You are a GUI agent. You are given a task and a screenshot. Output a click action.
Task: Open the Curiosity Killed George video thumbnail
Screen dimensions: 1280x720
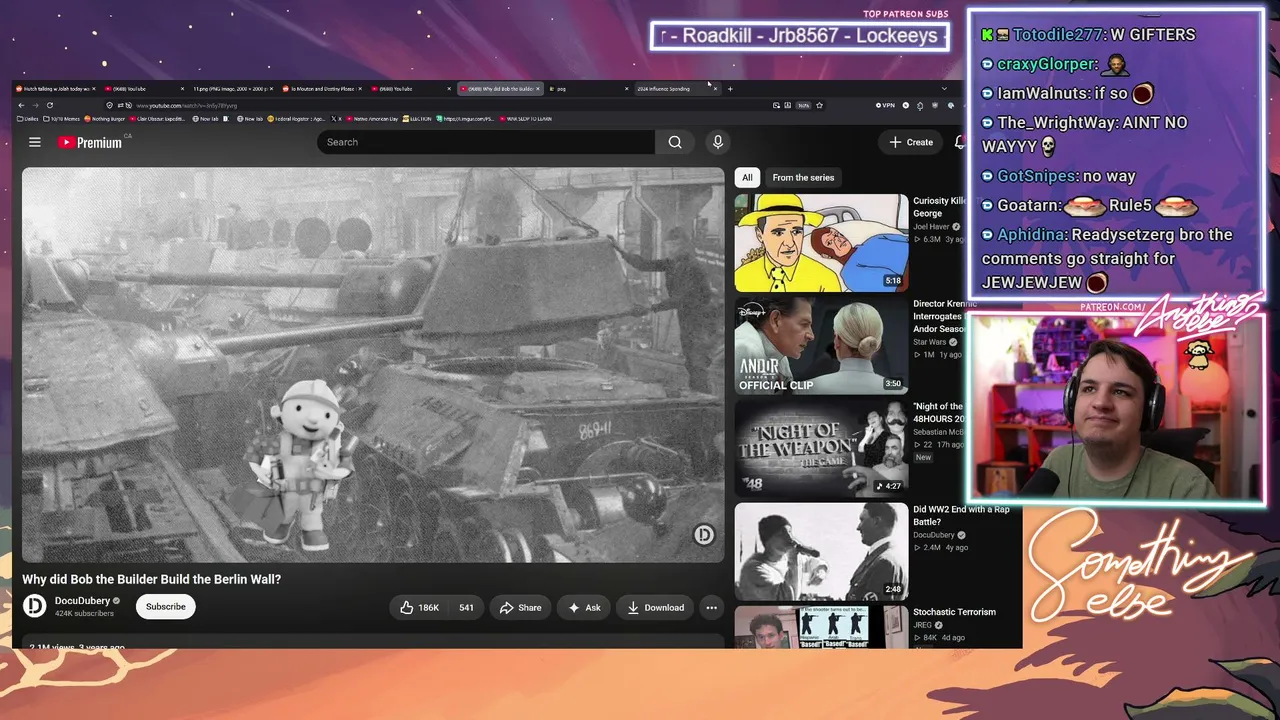pos(822,243)
